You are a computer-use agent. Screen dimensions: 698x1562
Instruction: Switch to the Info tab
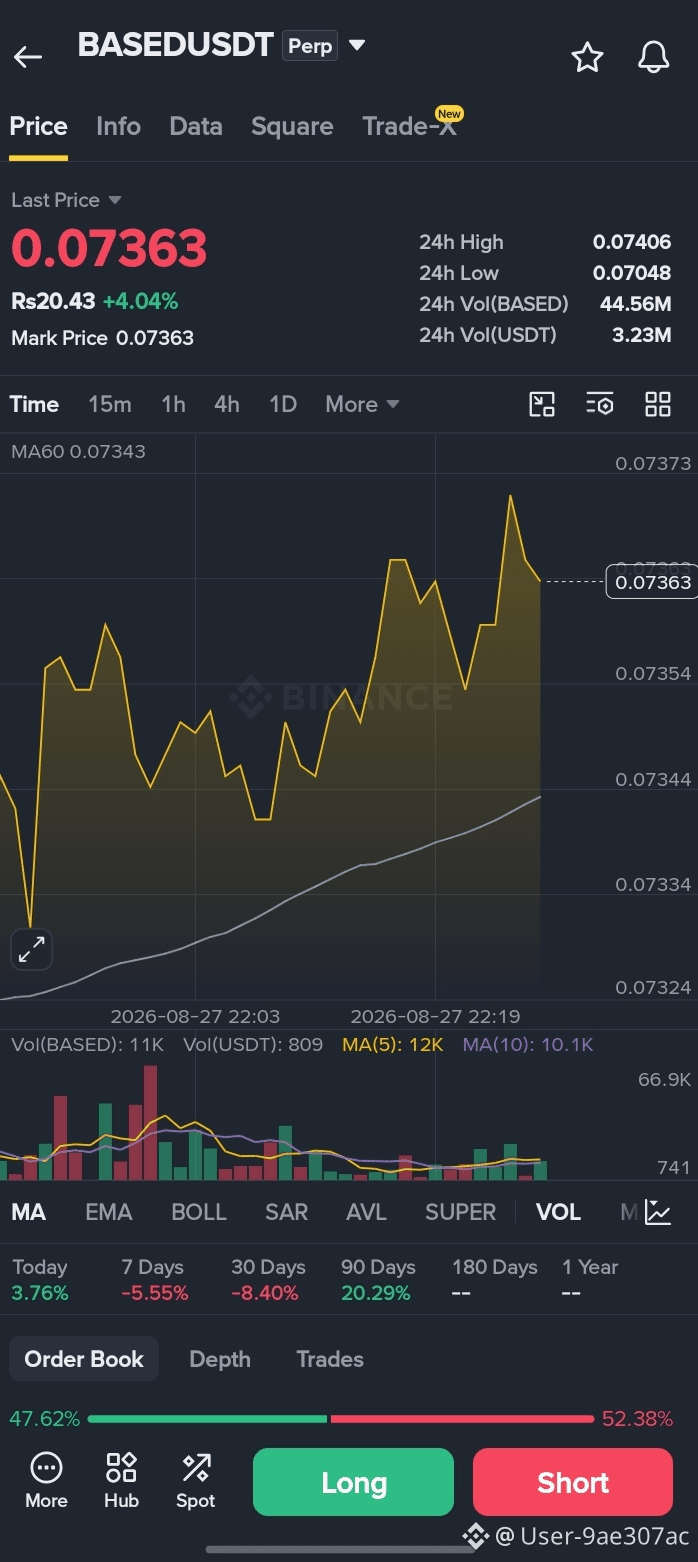pos(118,127)
